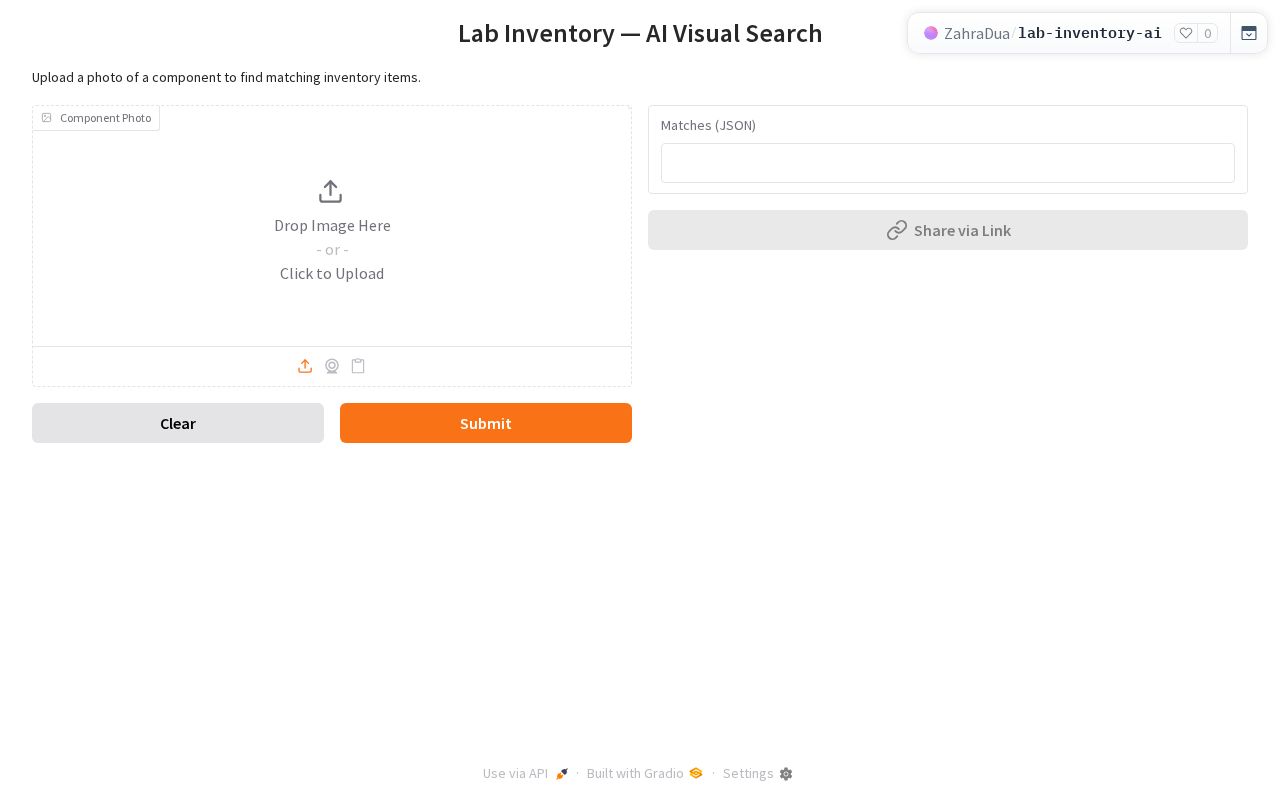Click the Share via Link button
1280x800 pixels.
[948, 230]
